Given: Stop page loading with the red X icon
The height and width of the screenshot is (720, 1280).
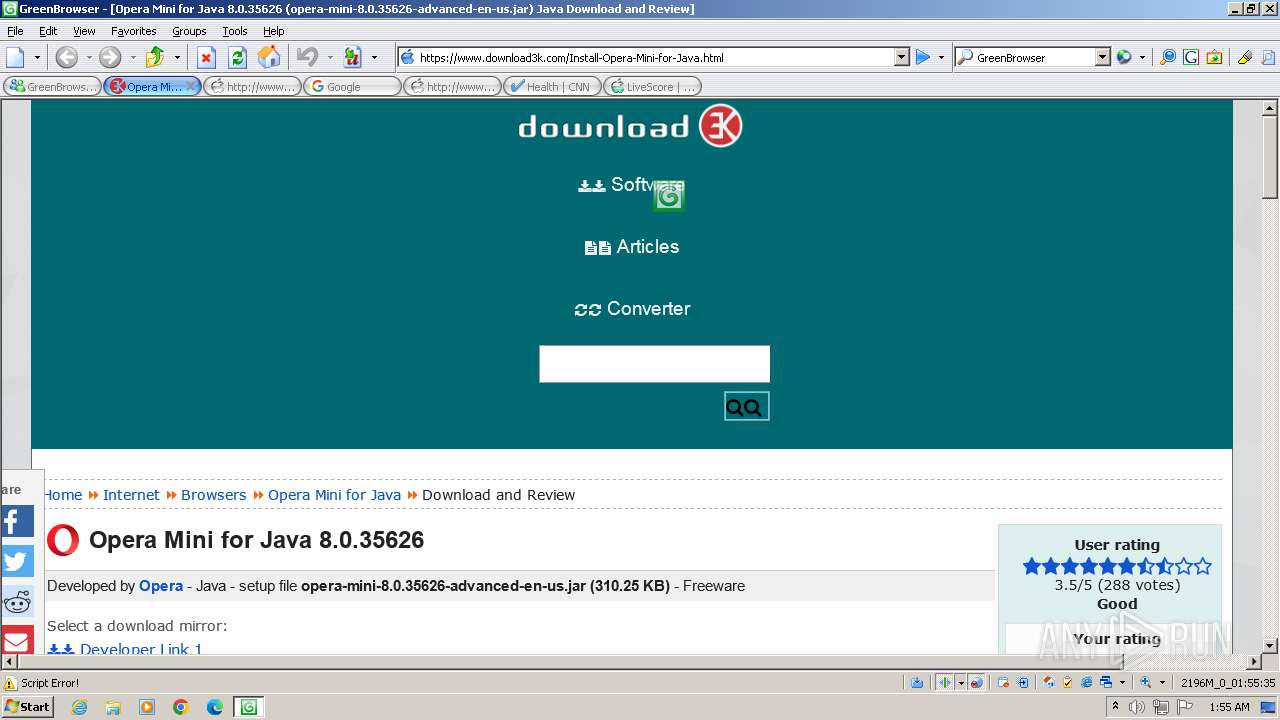Looking at the screenshot, I should [206, 57].
